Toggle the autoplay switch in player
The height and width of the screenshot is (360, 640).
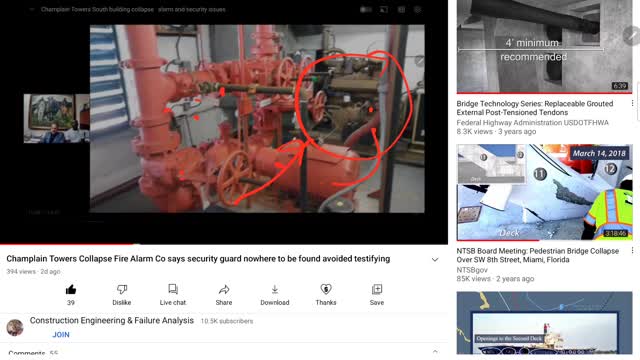click(x=366, y=9)
